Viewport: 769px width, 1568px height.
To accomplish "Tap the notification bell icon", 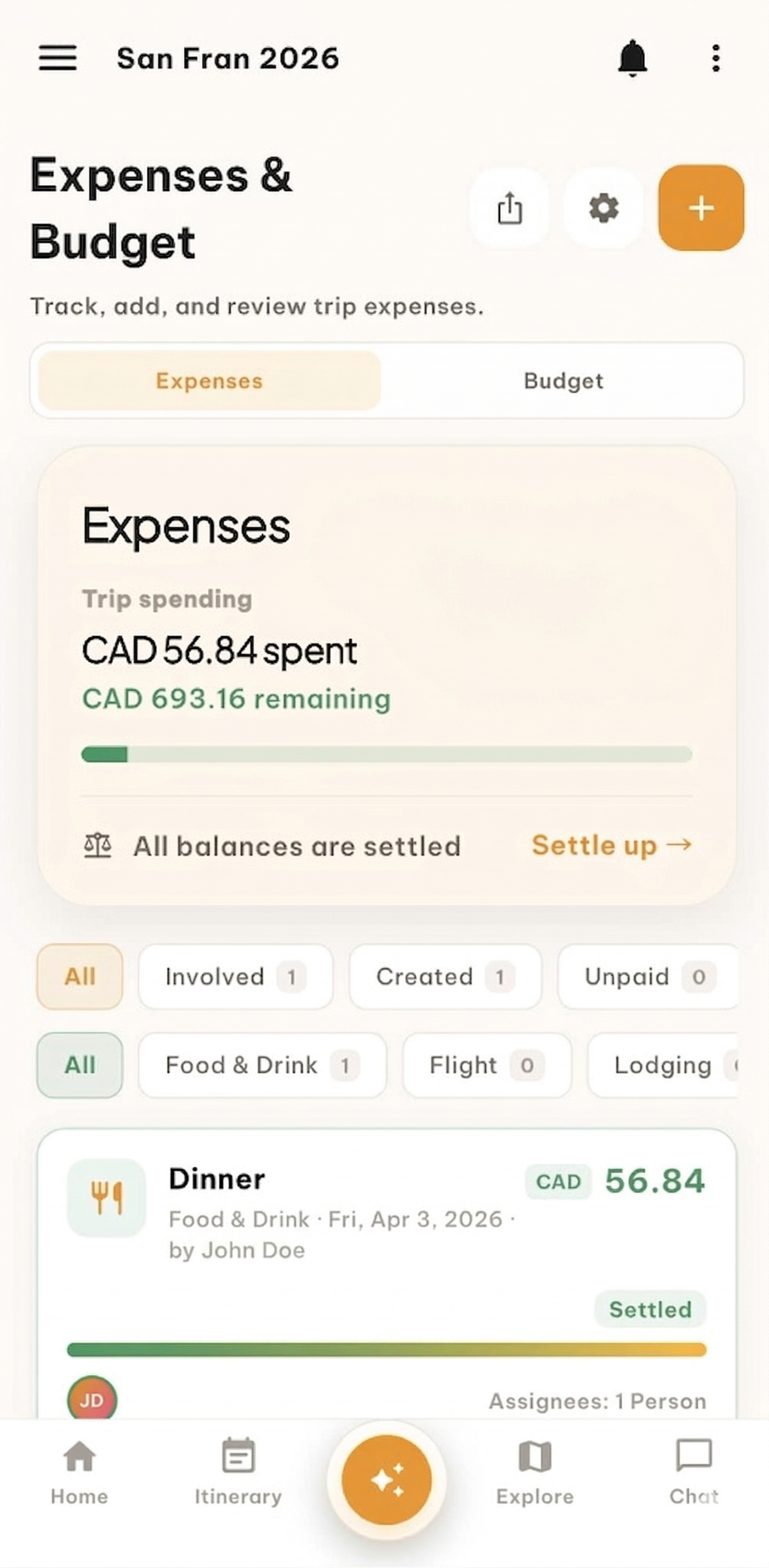I will coord(632,58).
